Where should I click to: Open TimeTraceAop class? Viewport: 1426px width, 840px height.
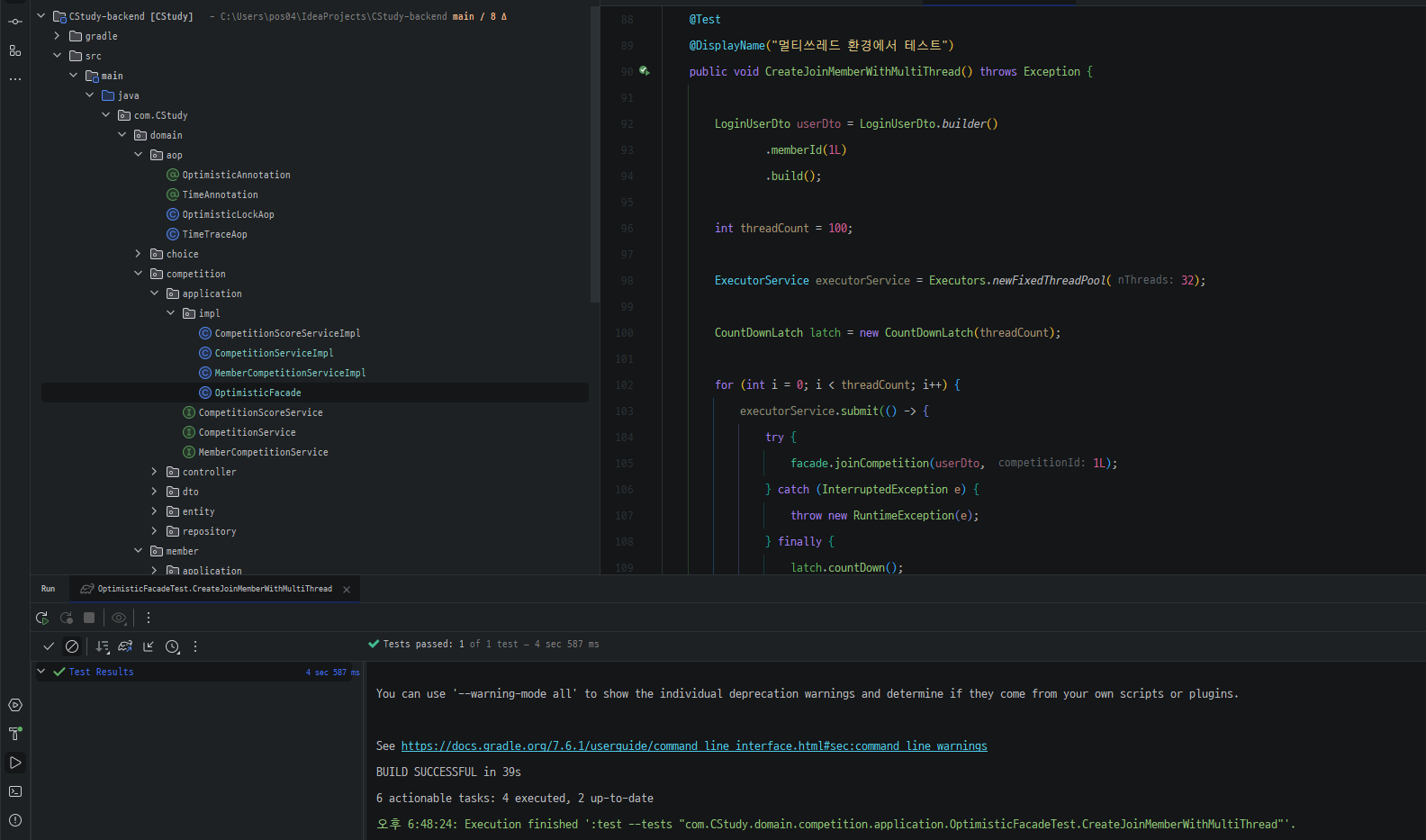[214, 234]
